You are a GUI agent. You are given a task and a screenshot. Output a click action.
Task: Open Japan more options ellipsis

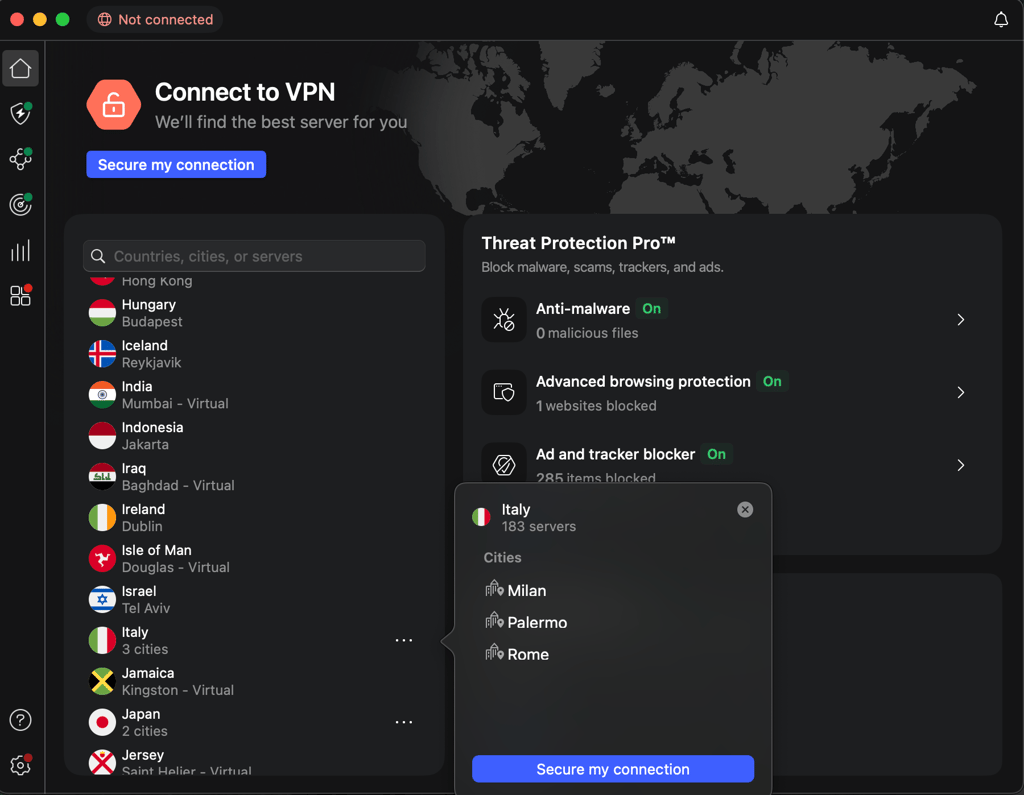click(x=404, y=722)
